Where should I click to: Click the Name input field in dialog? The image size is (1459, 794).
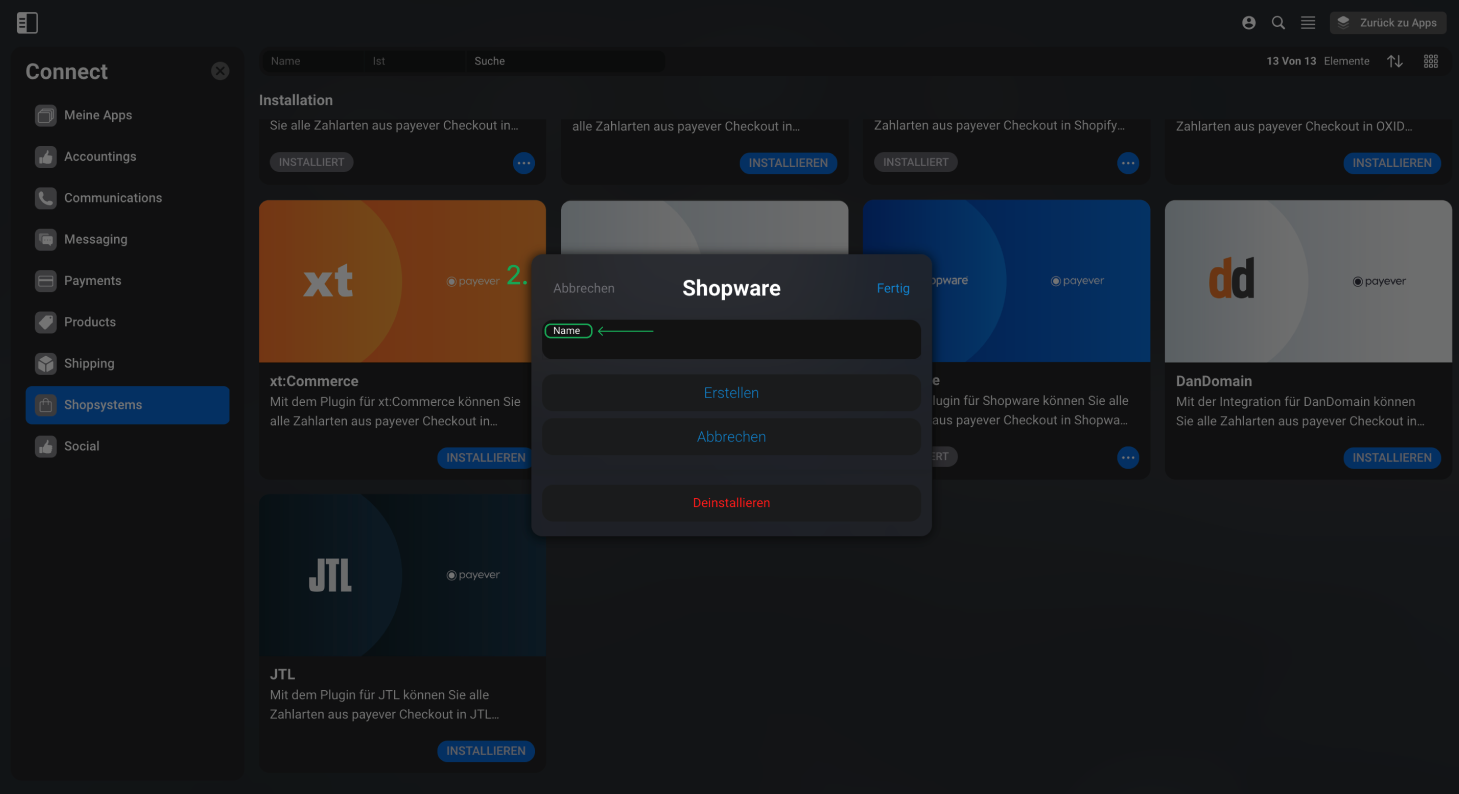point(731,340)
